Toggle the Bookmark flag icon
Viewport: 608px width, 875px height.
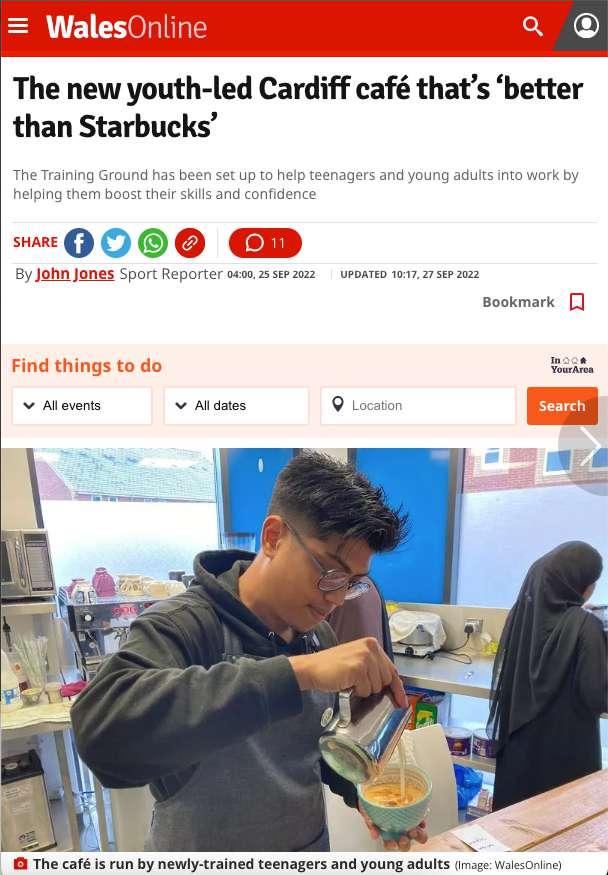pyautogui.click(x=577, y=302)
